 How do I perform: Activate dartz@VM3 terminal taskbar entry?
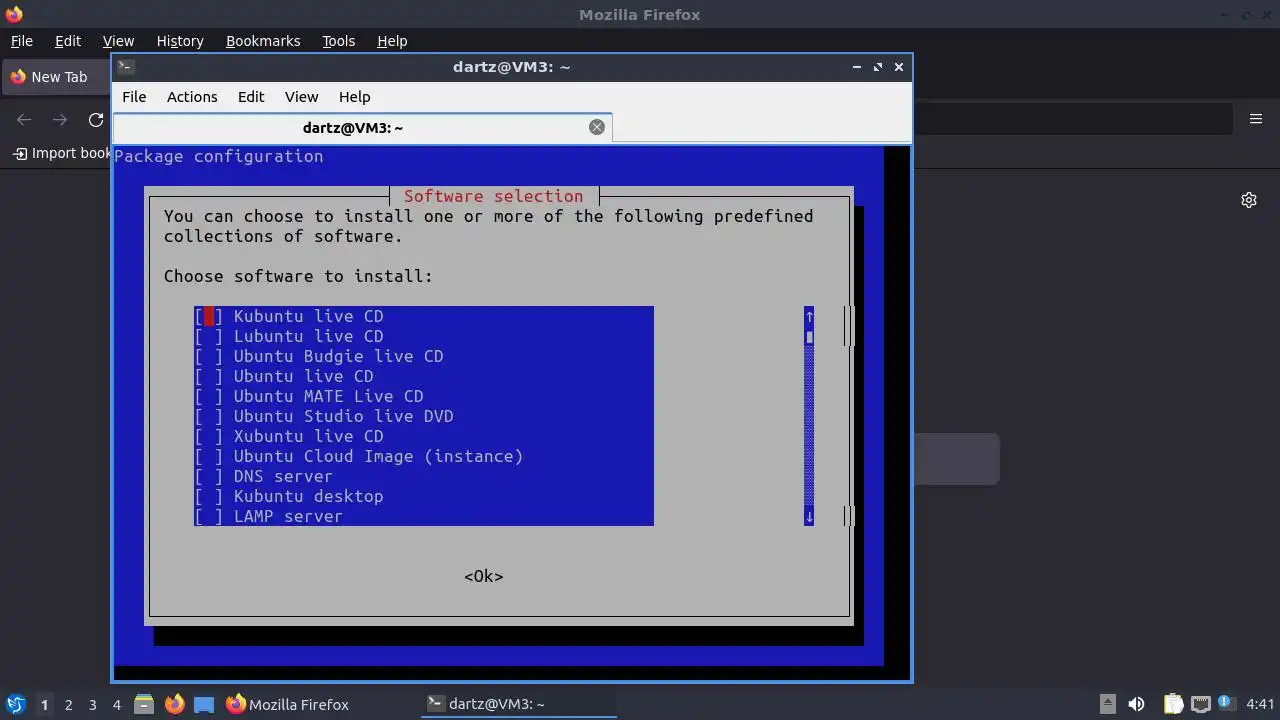tap(519, 704)
